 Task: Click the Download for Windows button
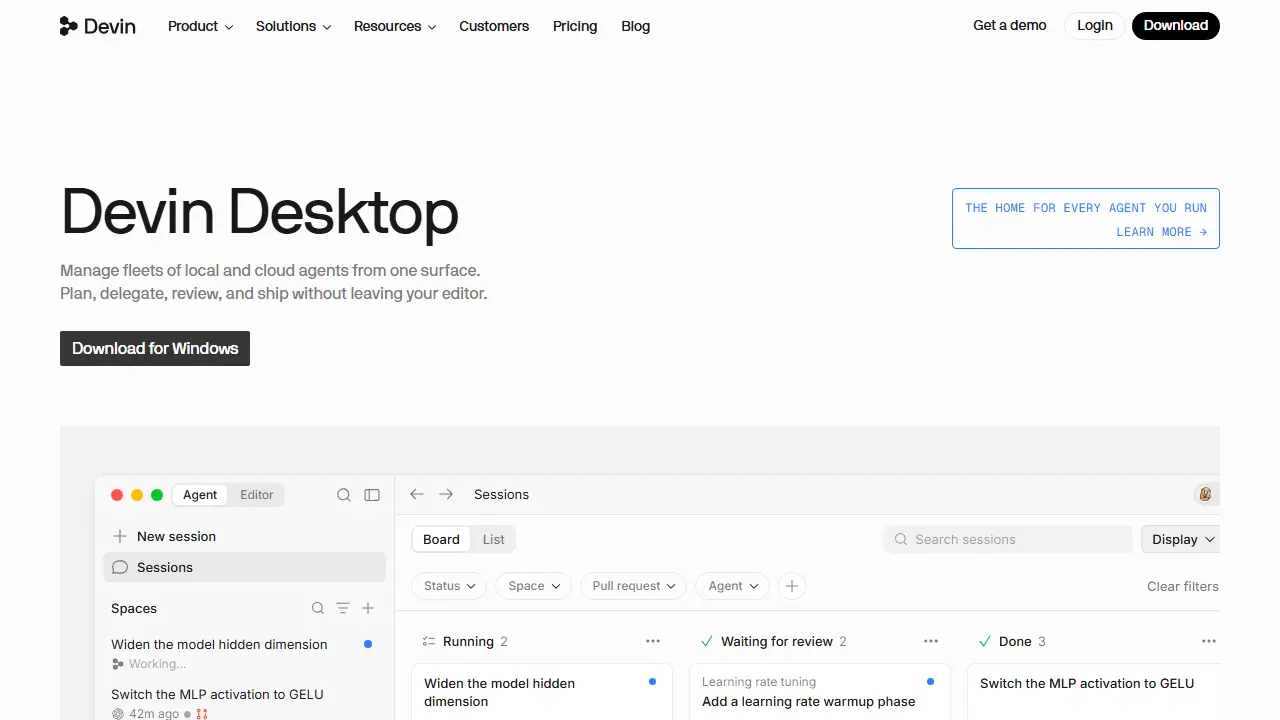[155, 348]
